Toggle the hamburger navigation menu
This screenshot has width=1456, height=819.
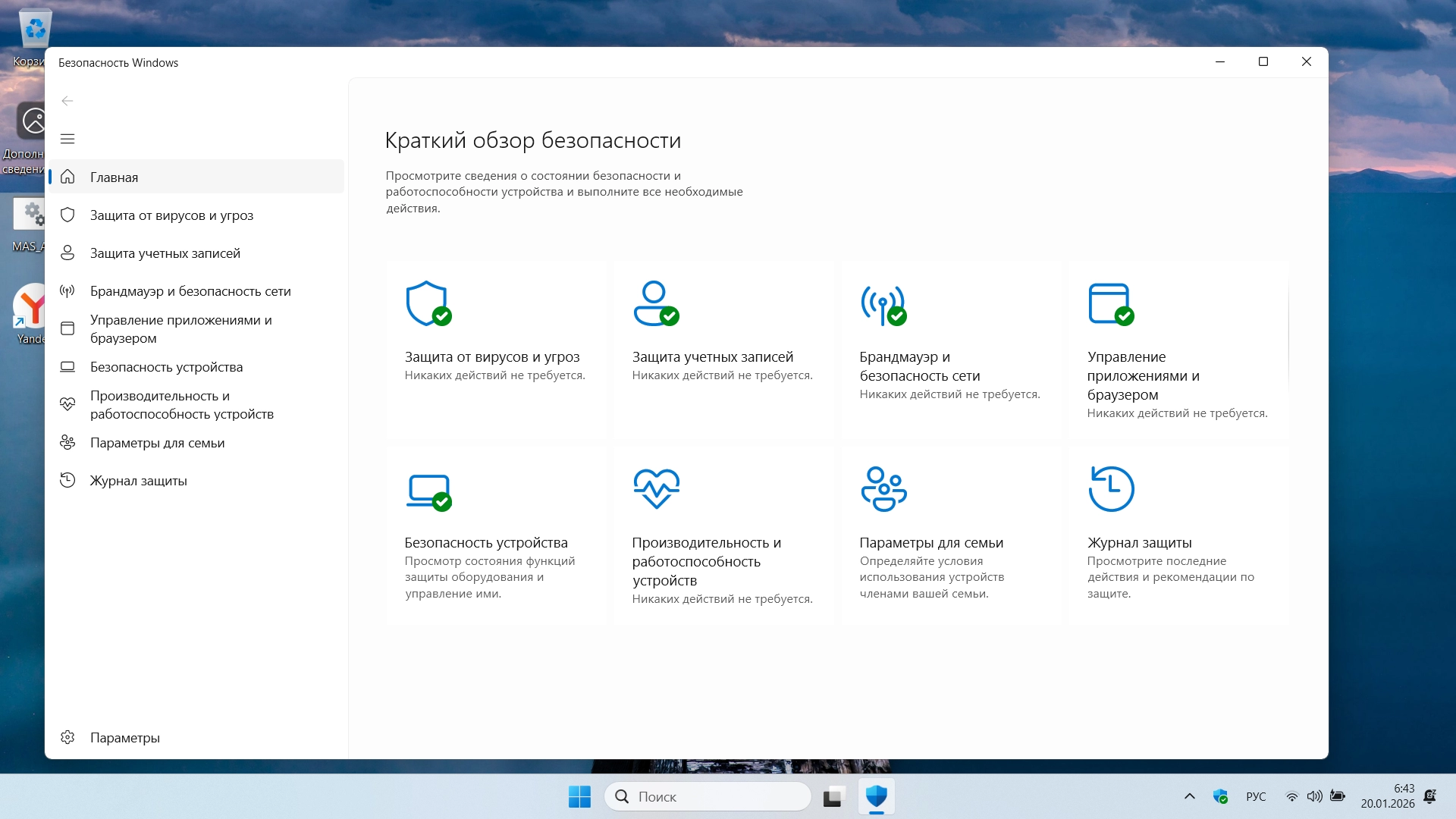67,139
